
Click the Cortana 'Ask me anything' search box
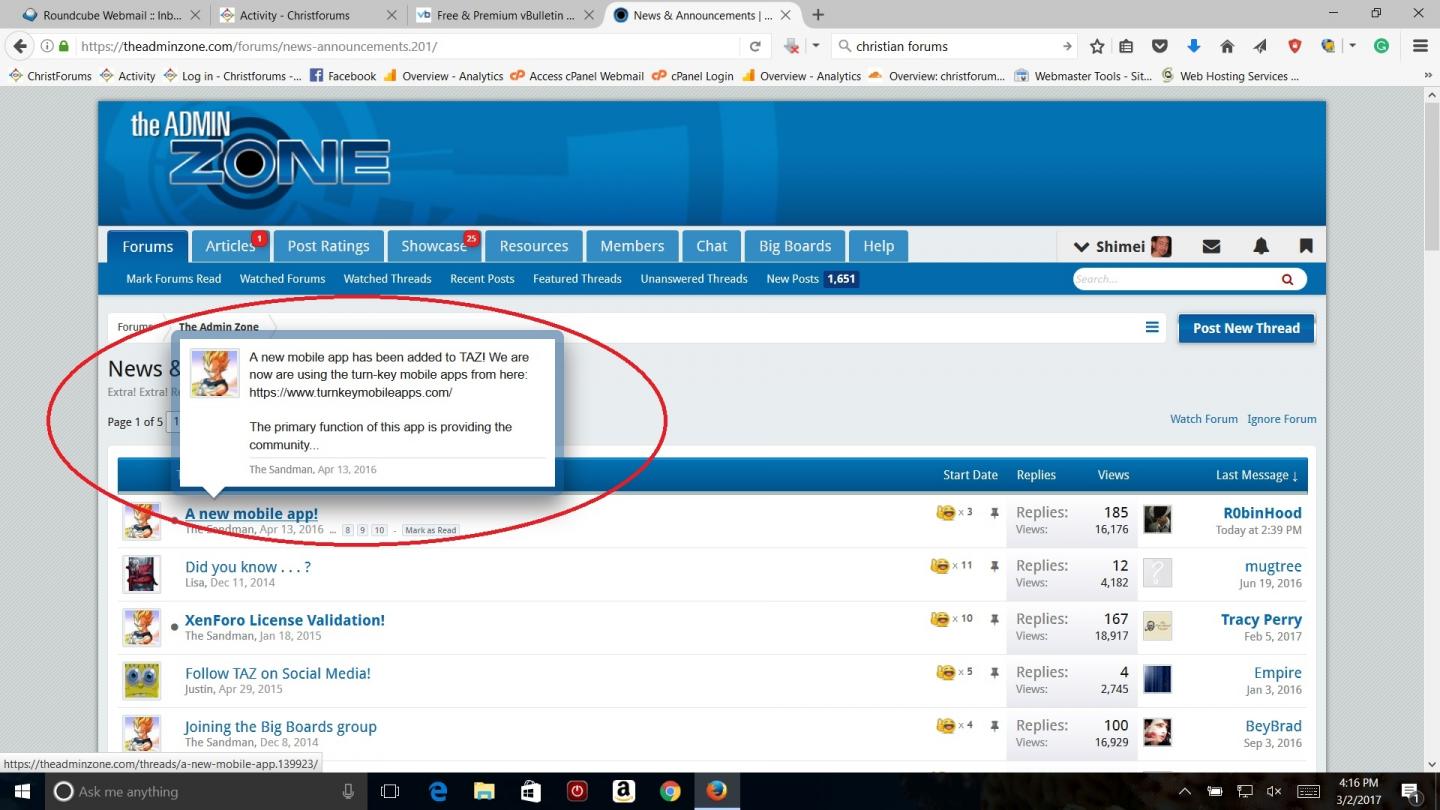pyautogui.click(x=206, y=791)
